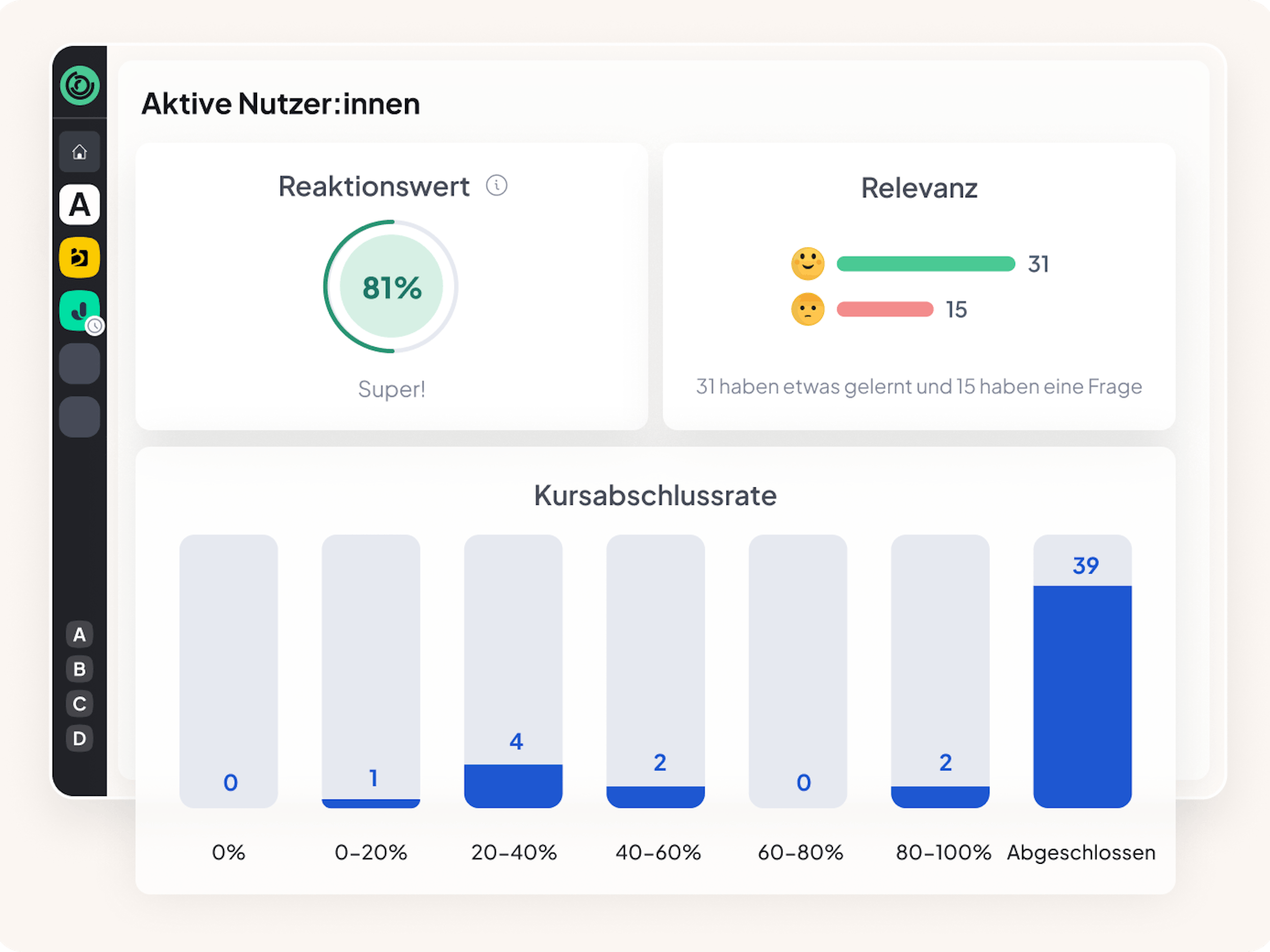Image resolution: width=1270 pixels, height=952 pixels.
Task: Click the Reaktionswert info icon
Action: pyautogui.click(x=497, y=186)
